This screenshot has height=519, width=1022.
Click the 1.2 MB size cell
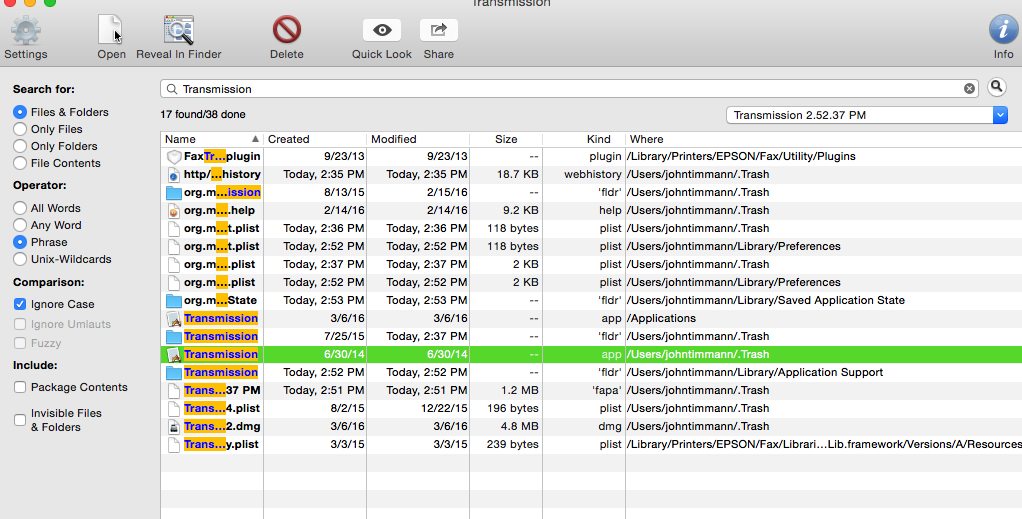(521, 391)
